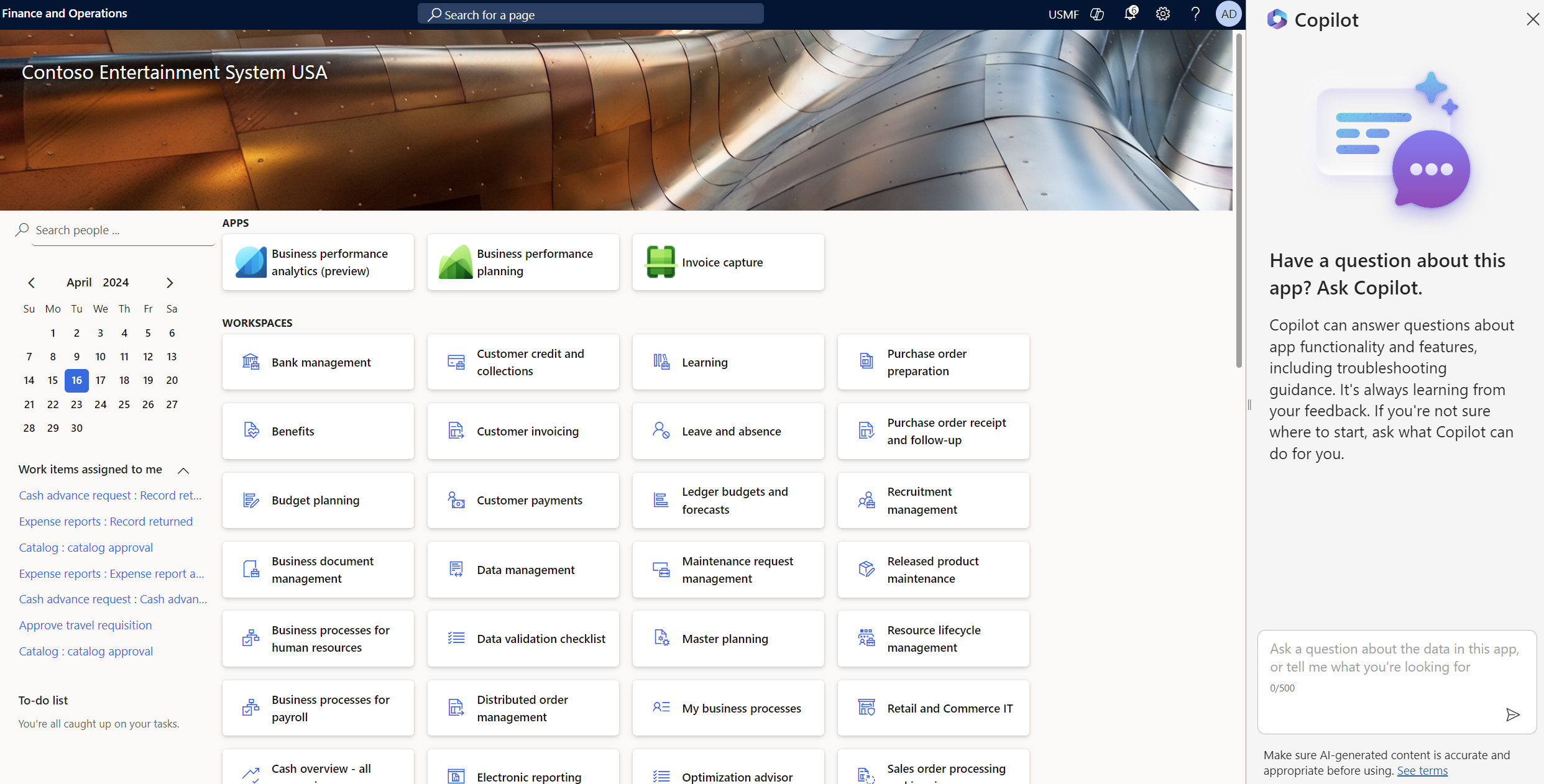Click the help question mark icon

[x=1195, y=14]
